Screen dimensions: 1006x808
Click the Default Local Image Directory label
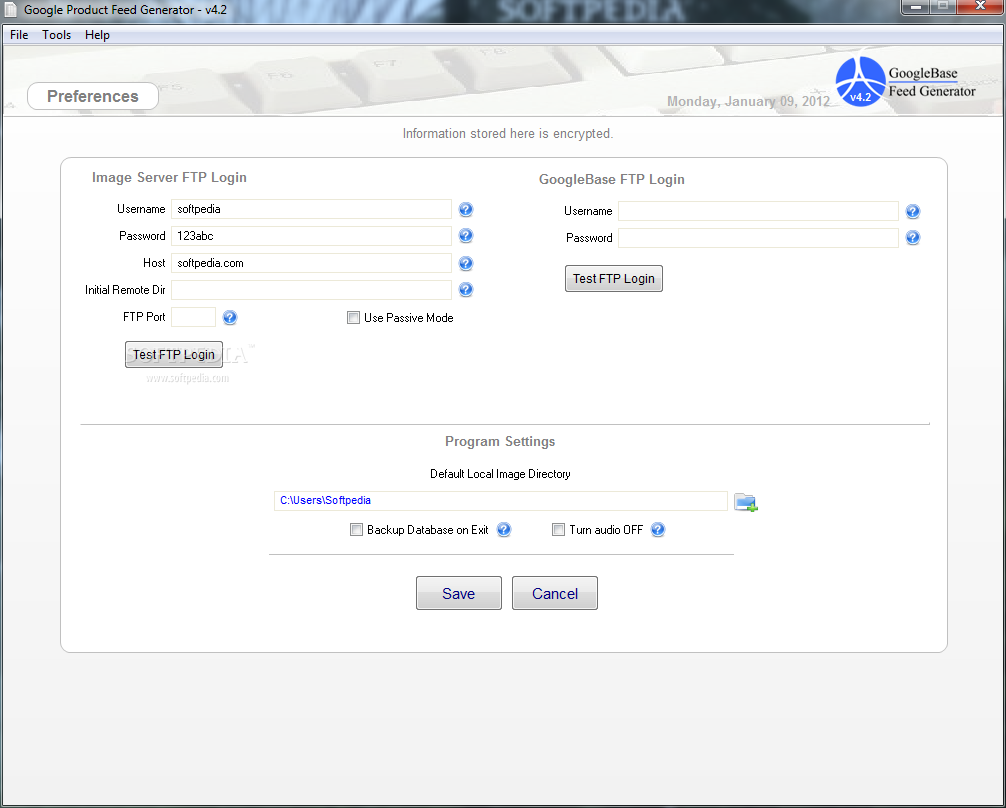pos(500,474)
